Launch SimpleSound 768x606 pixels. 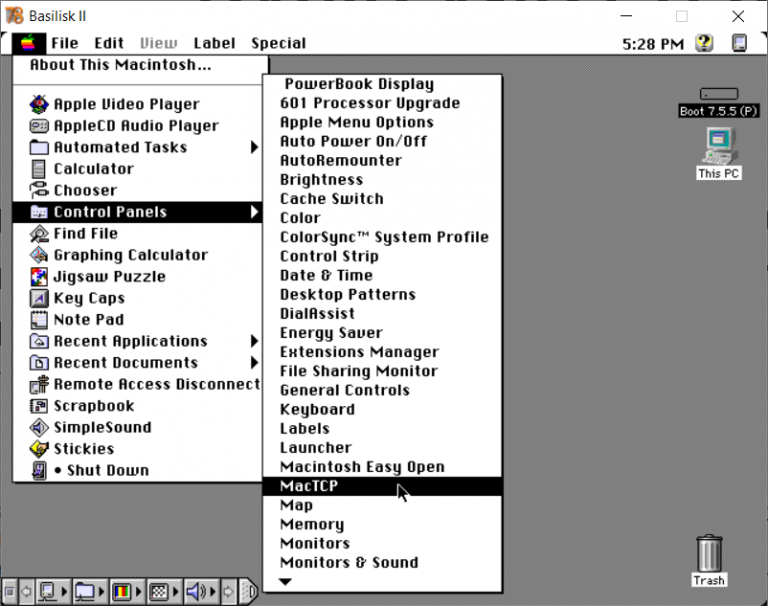(137, 428)
